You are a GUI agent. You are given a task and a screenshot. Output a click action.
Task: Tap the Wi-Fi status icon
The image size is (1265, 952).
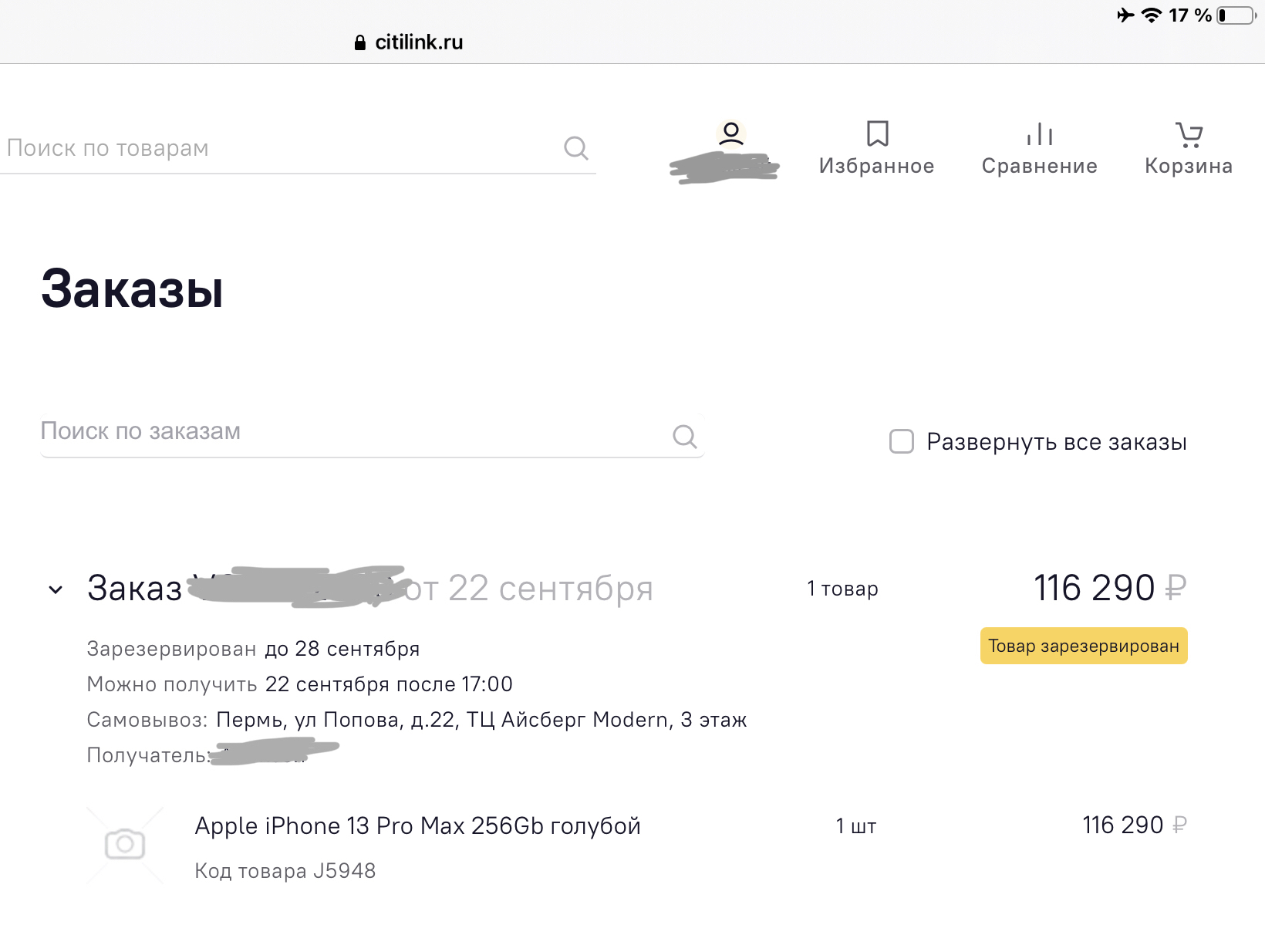click(x=1151, y=15)
